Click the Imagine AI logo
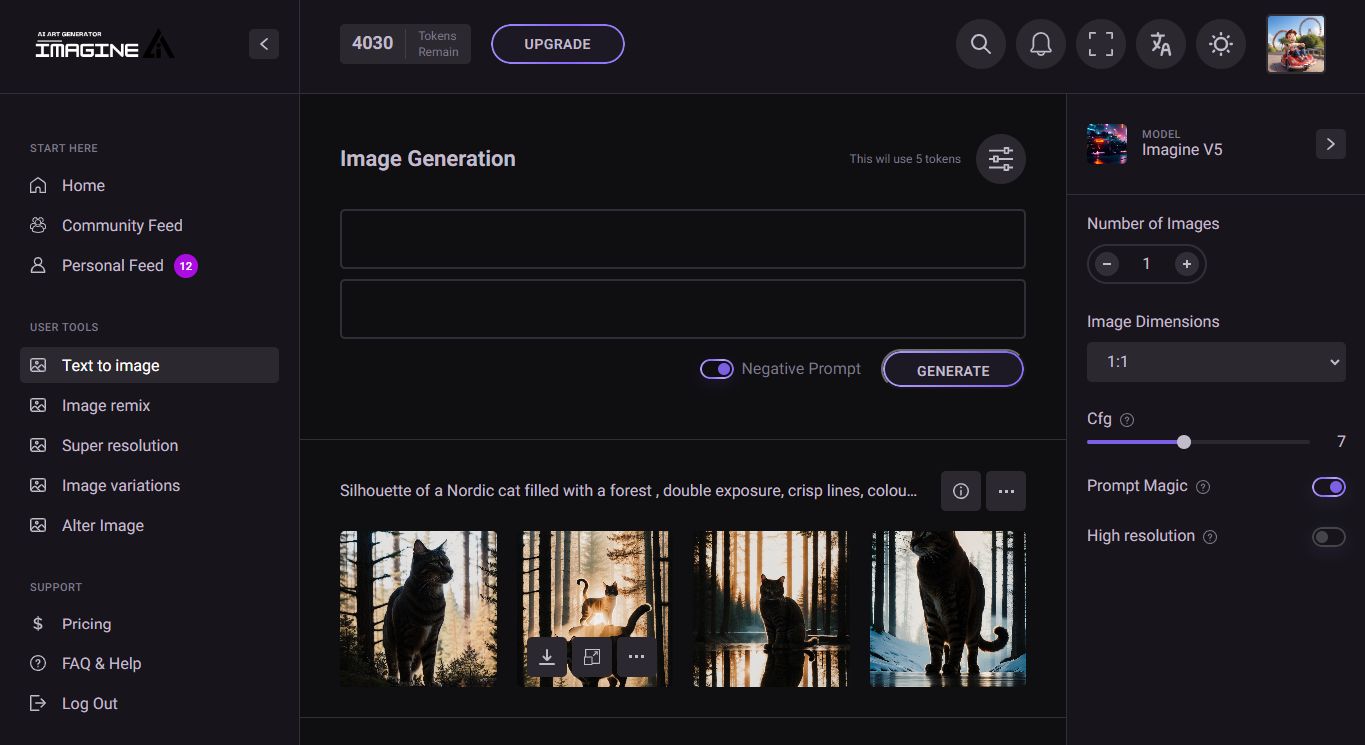Image resolution: width=1365 pixels, height=745 pixels. (x=105, y=44)
